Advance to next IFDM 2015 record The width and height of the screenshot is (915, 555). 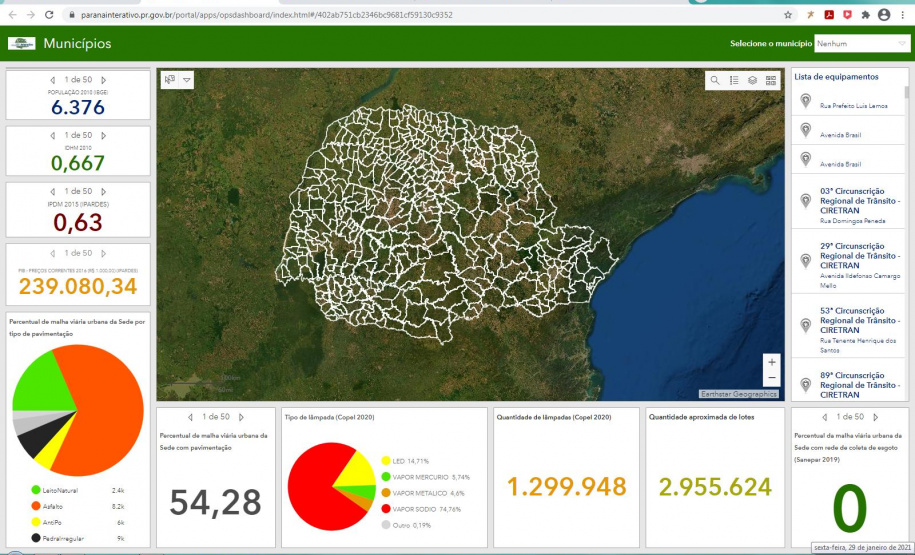pos(104,191)
